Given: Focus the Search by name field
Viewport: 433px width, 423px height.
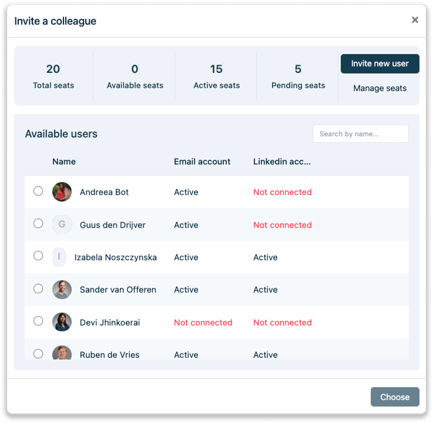Looking at the screenshot, I should coord(360,134).
